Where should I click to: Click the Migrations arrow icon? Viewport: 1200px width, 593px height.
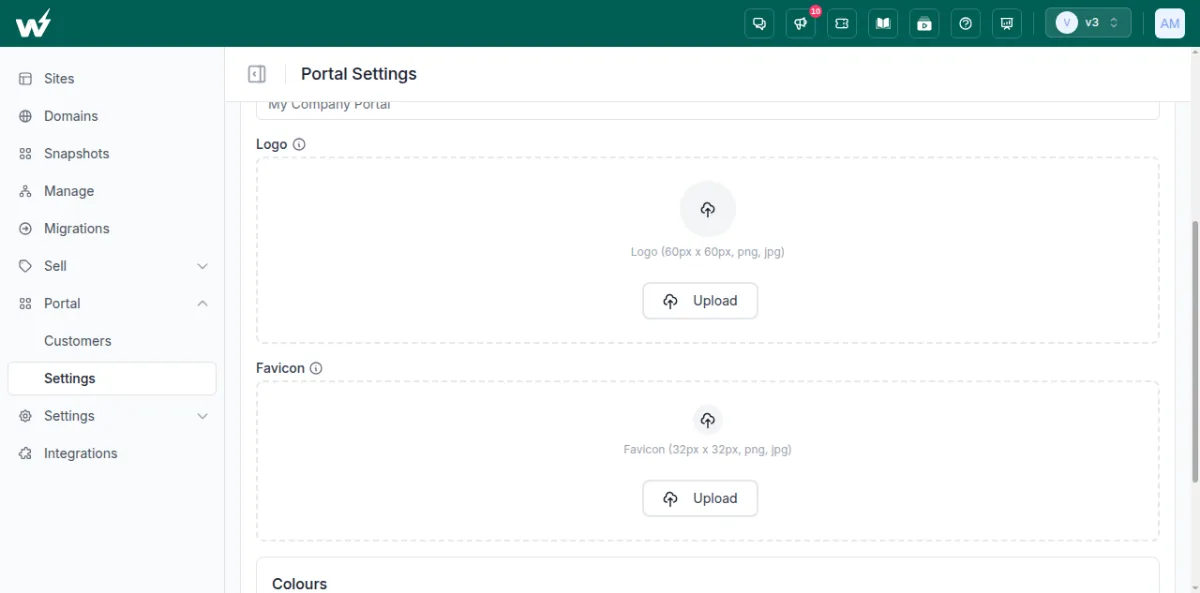tap(26, 229)
